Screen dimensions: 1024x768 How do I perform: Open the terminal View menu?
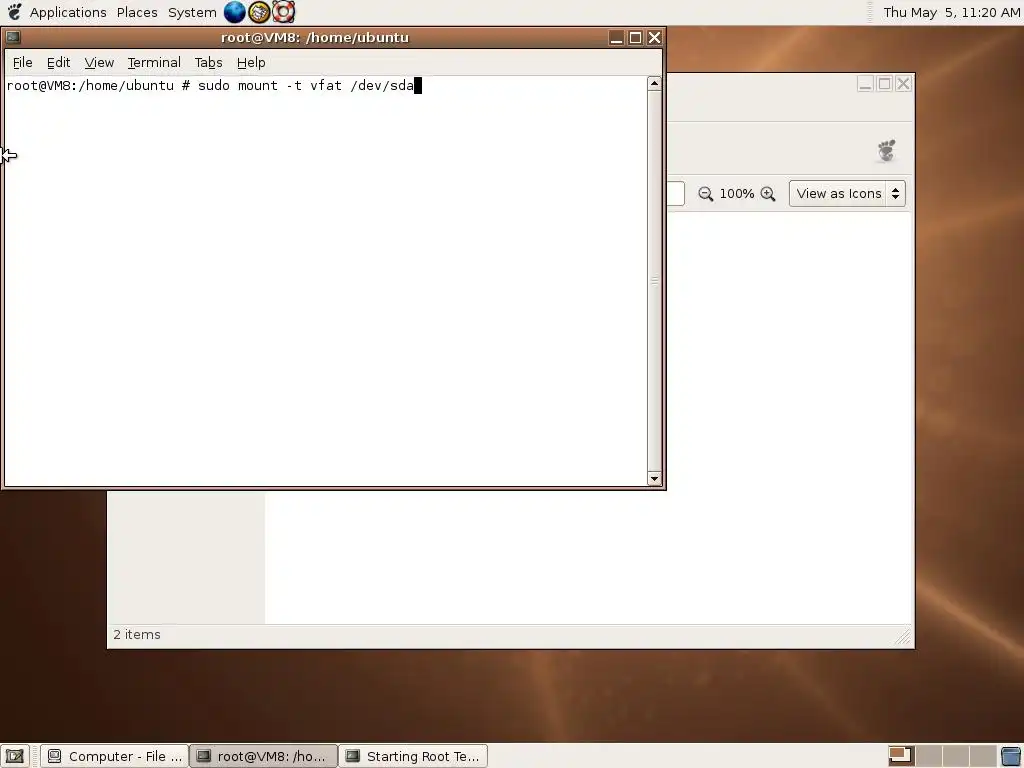coord(99,63)
